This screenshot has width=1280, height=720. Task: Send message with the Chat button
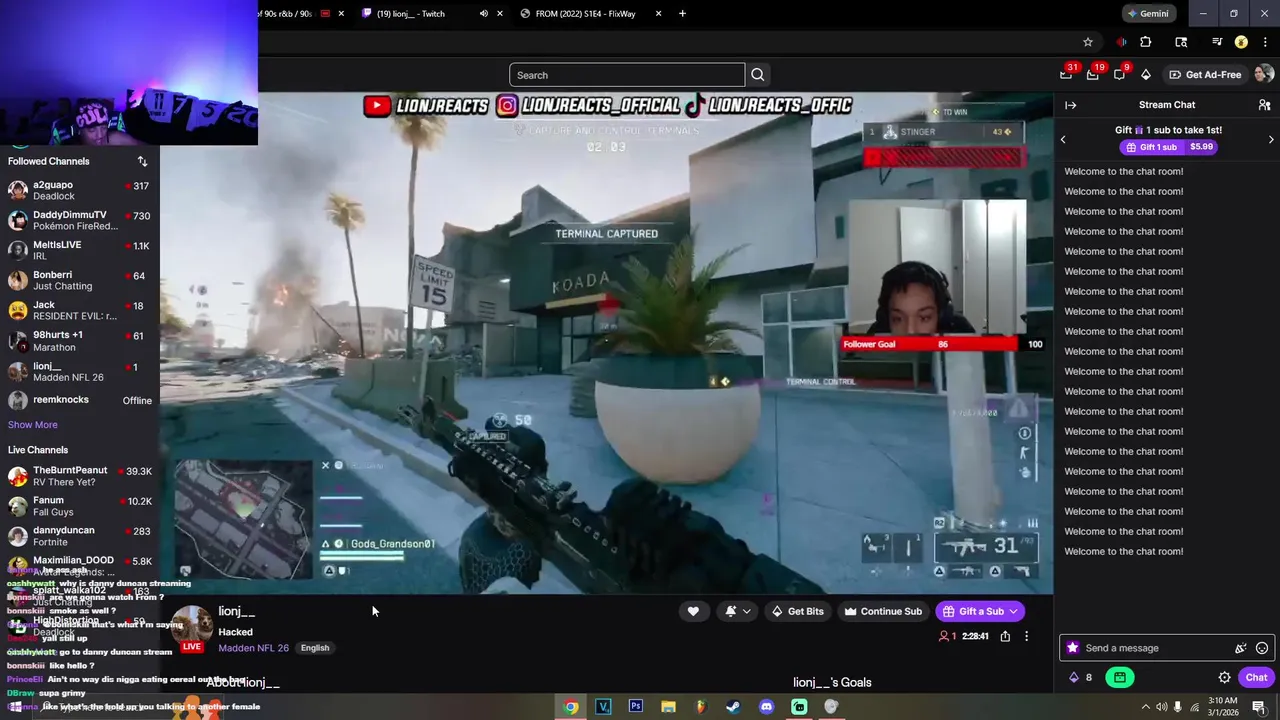(x=1256, y=677)
